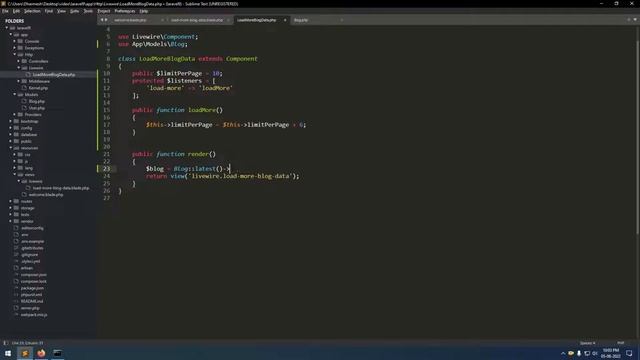Open LoadMoreBlogData.php in the sidebar

click(x=53, y=75)
